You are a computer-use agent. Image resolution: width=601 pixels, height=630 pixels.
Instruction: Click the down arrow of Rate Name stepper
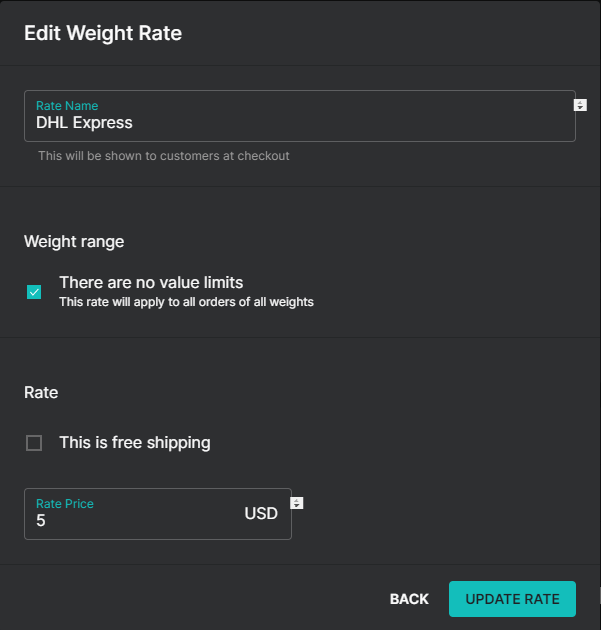[580, 108]
